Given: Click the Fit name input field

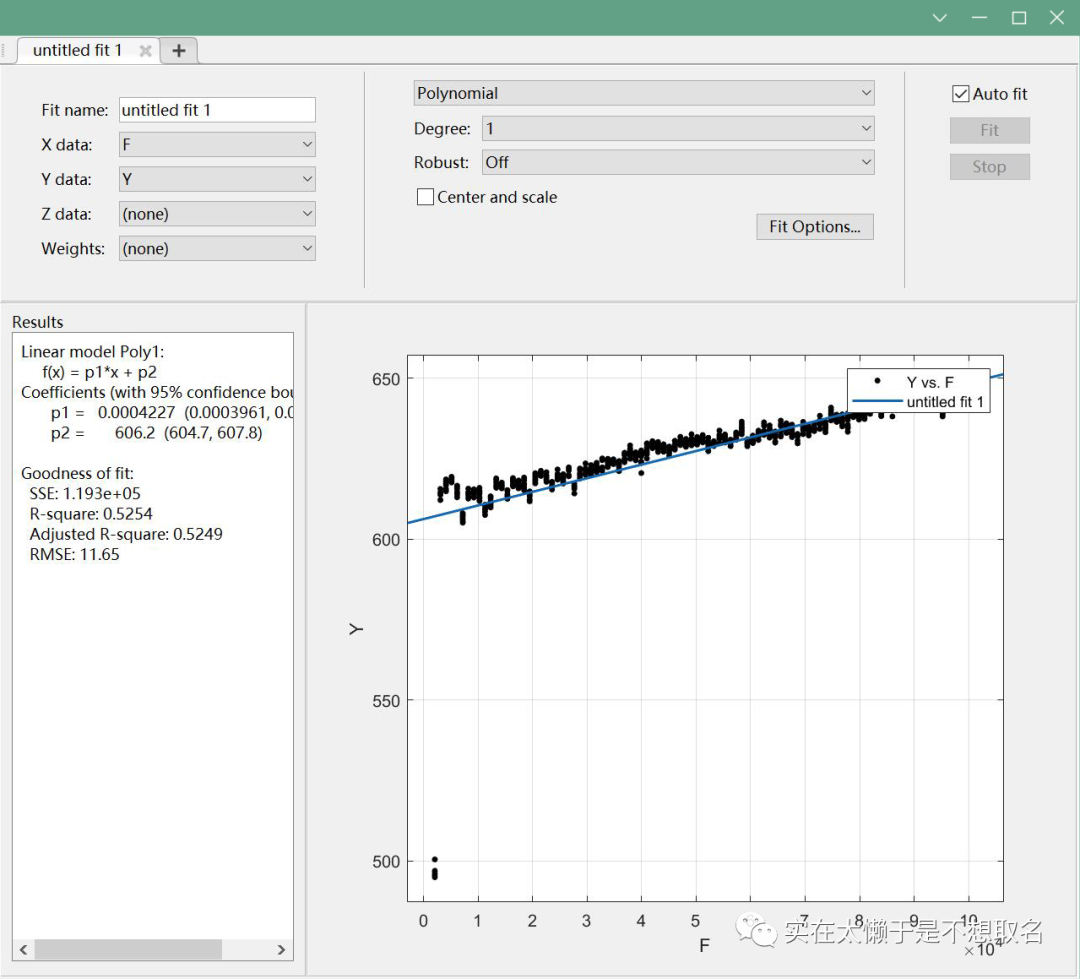Looking at the screenshot, I should point(217,110).
